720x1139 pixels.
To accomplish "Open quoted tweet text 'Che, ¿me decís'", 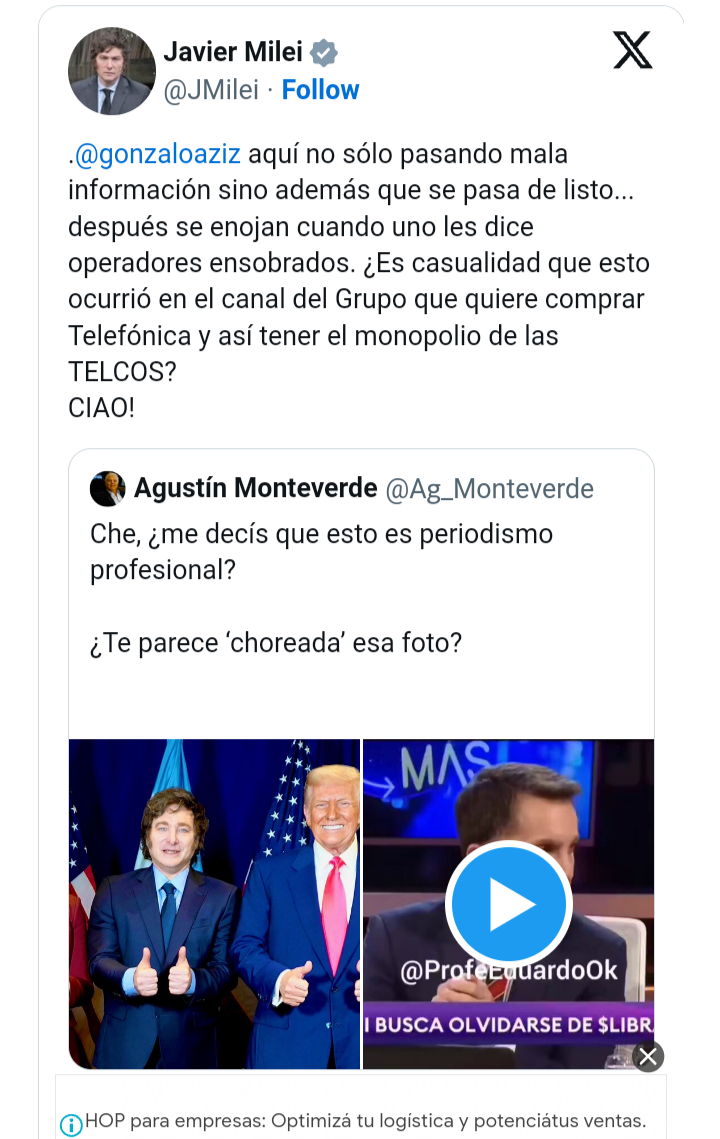I will 321,552.
